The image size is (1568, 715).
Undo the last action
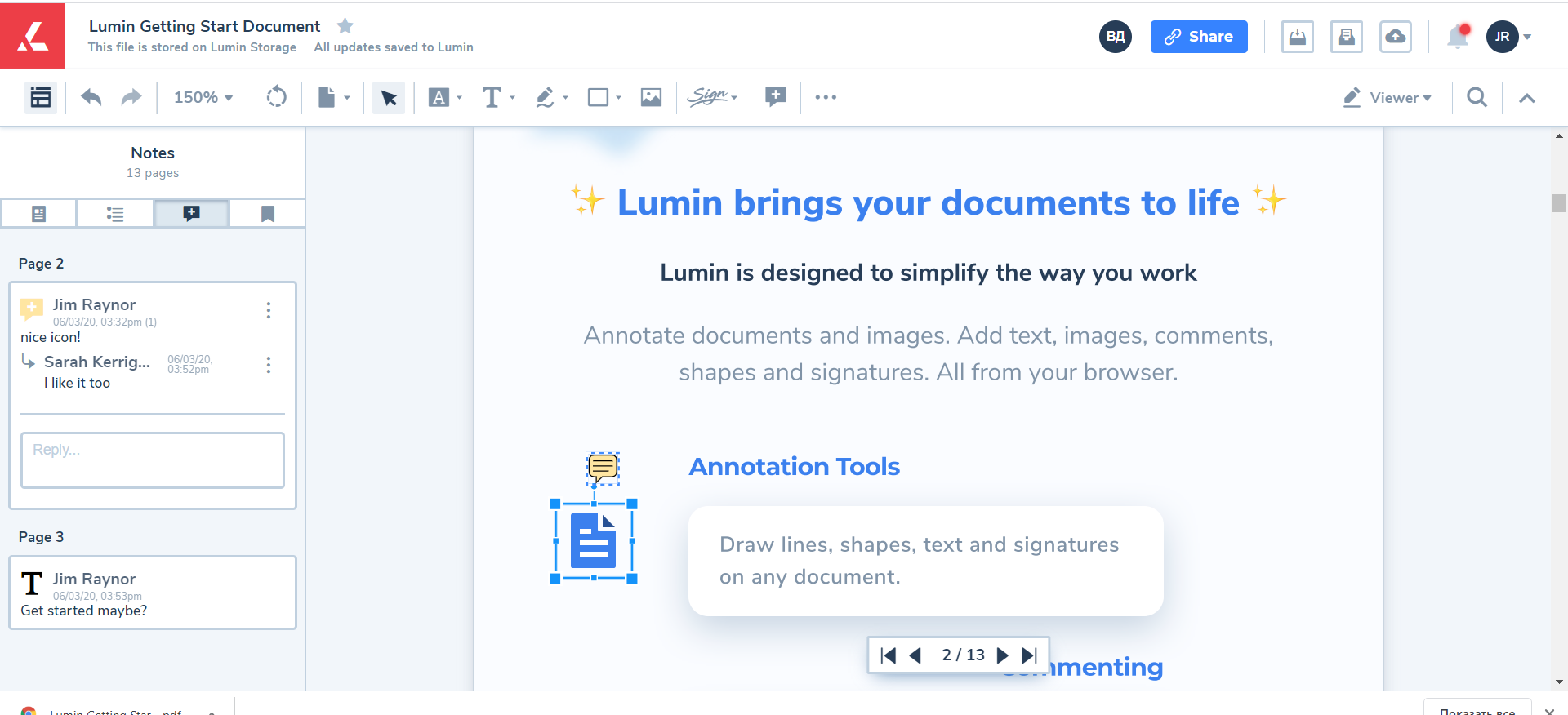91,97
